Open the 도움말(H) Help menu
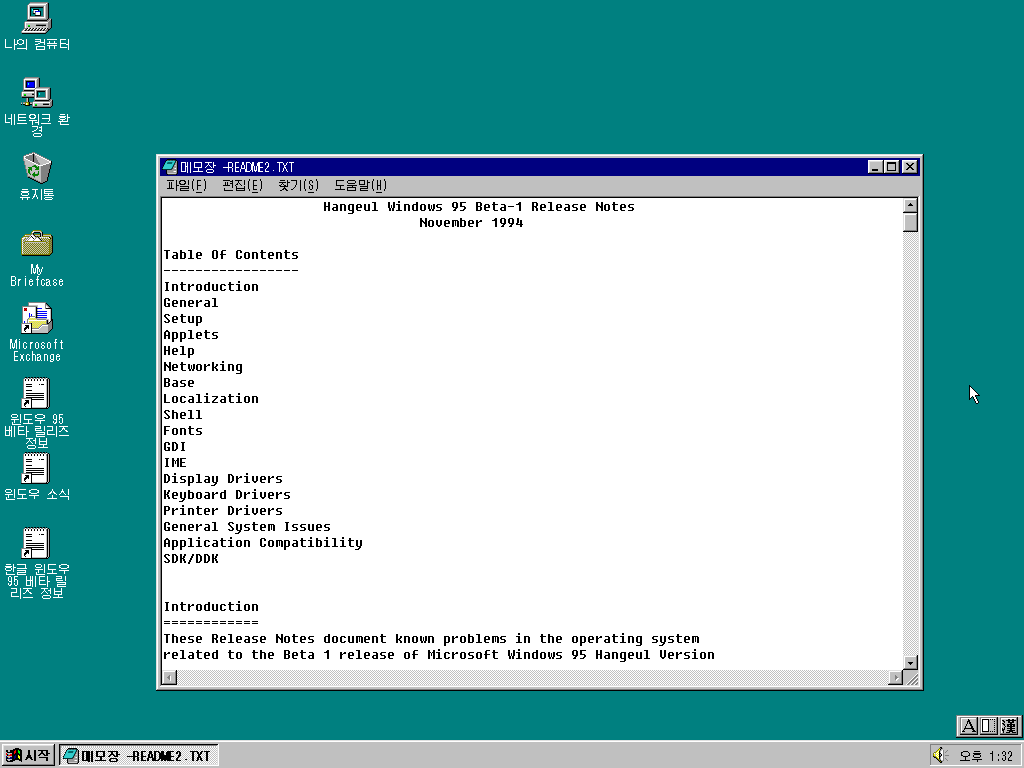 point(360,185)
